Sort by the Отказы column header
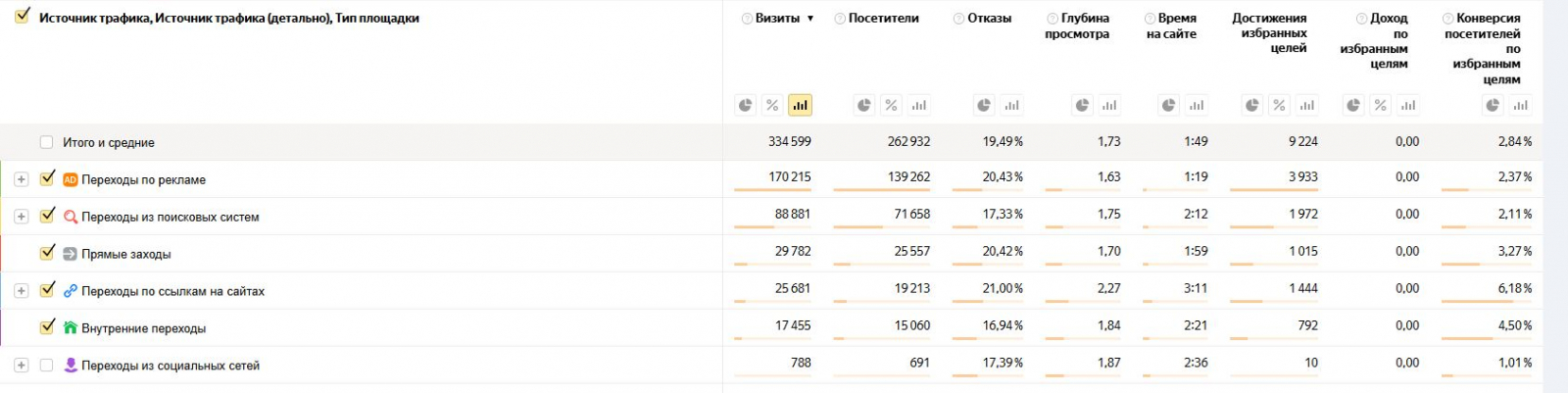The height and width of the screenshot is (393, 1568). coord(989,19)
